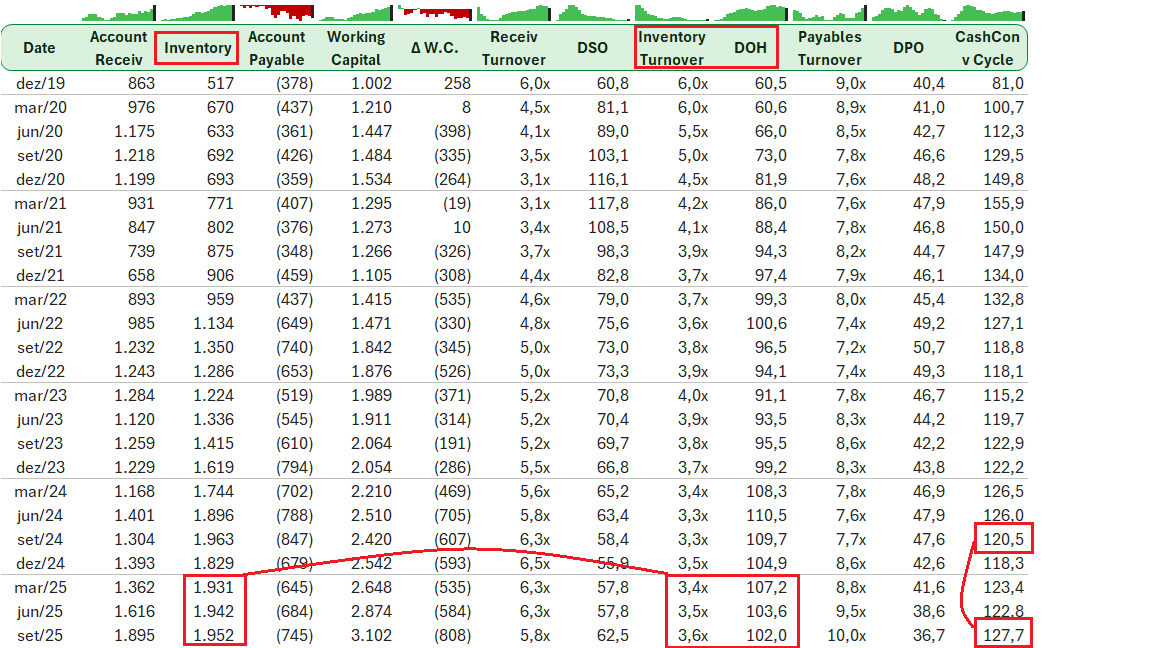Viewport: 1152px width, 648px height.
Task: Select the dez/19 date cell
Action: pos(40,84)
